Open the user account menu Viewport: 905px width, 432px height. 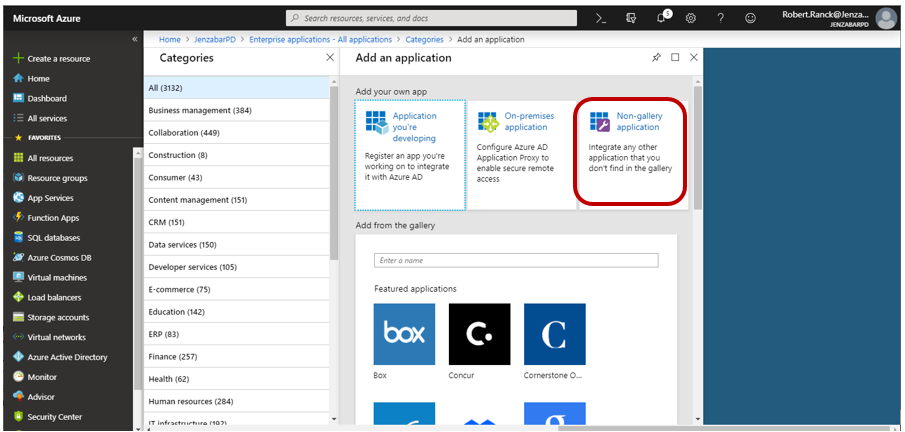(x=837, y=18)
